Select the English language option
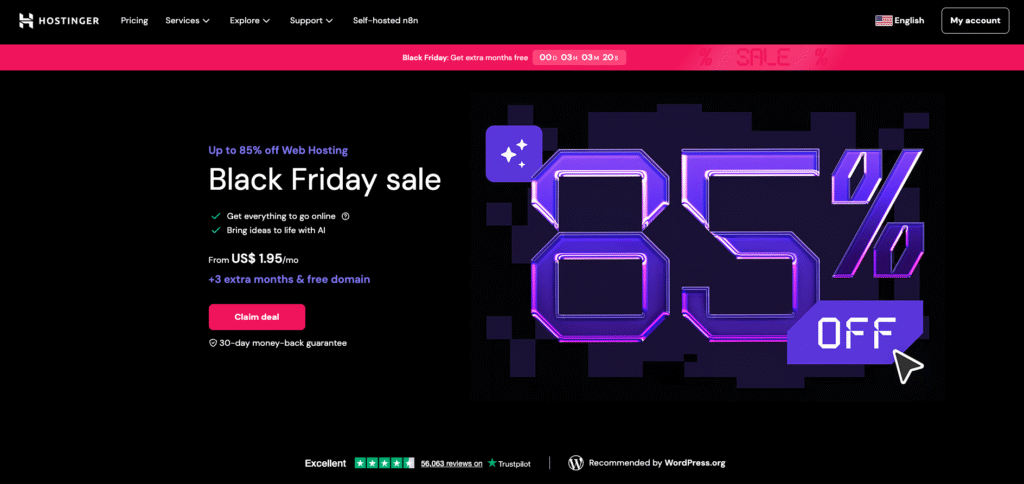Viewport: 1024px width, 484px height. [909, 20]
